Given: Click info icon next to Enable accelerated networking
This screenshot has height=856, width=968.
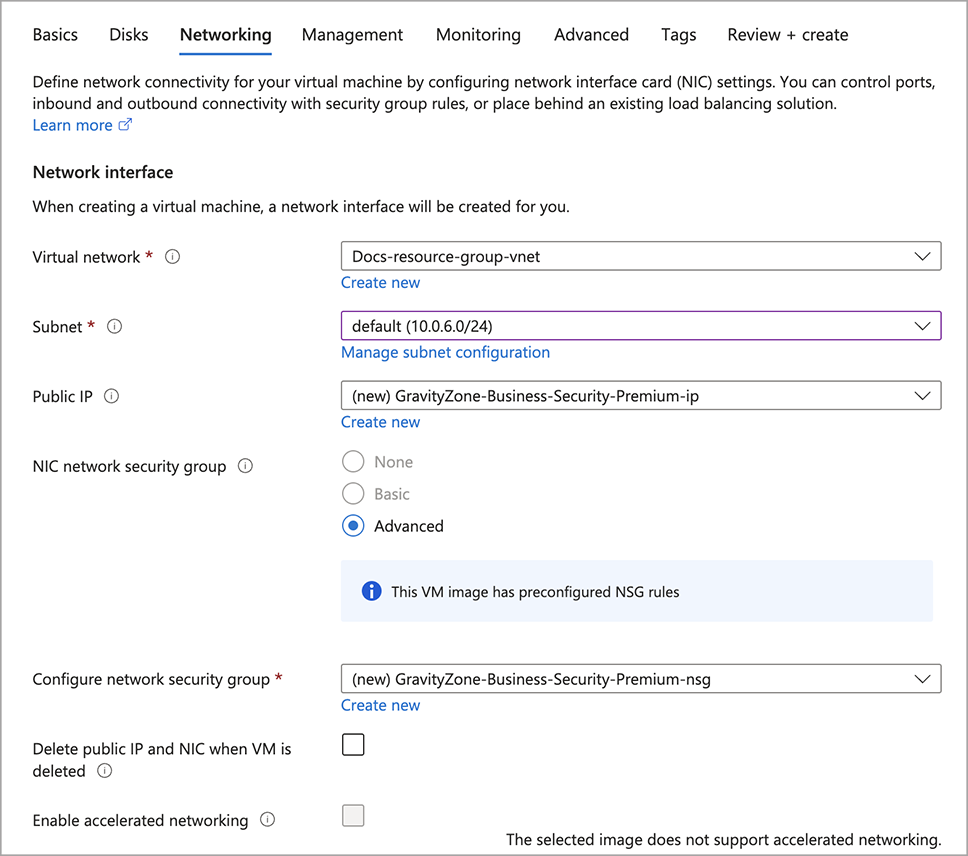Looking at the screenshot, I should click(267, 820).
